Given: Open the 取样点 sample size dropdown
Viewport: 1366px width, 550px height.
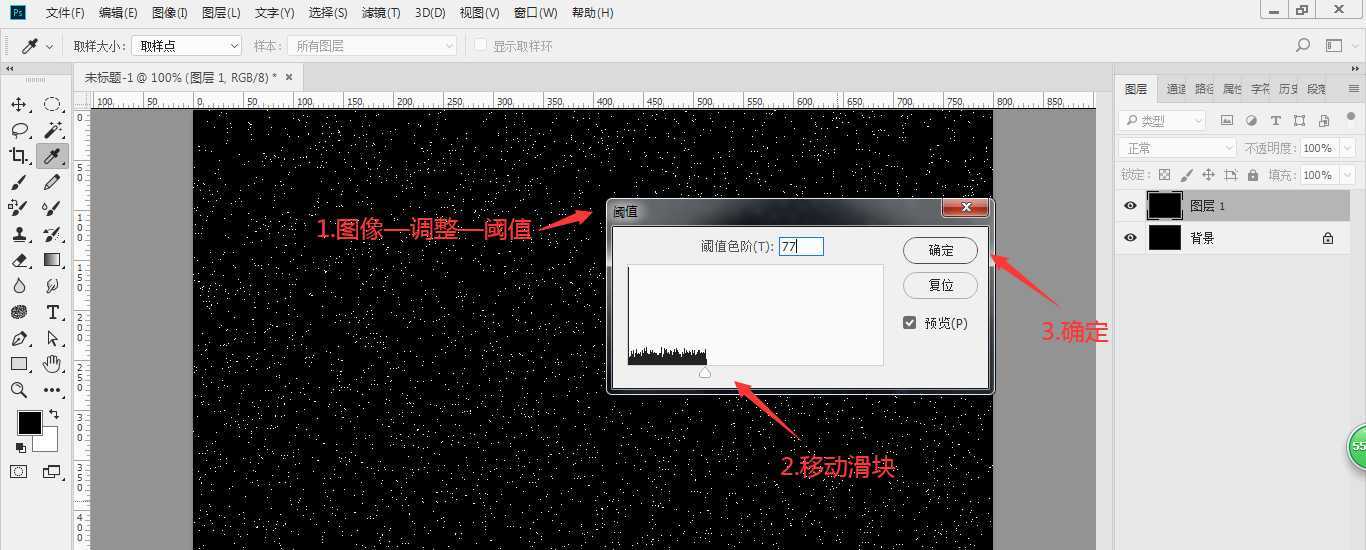Looking at the screenshot, I should click(187, 46).
